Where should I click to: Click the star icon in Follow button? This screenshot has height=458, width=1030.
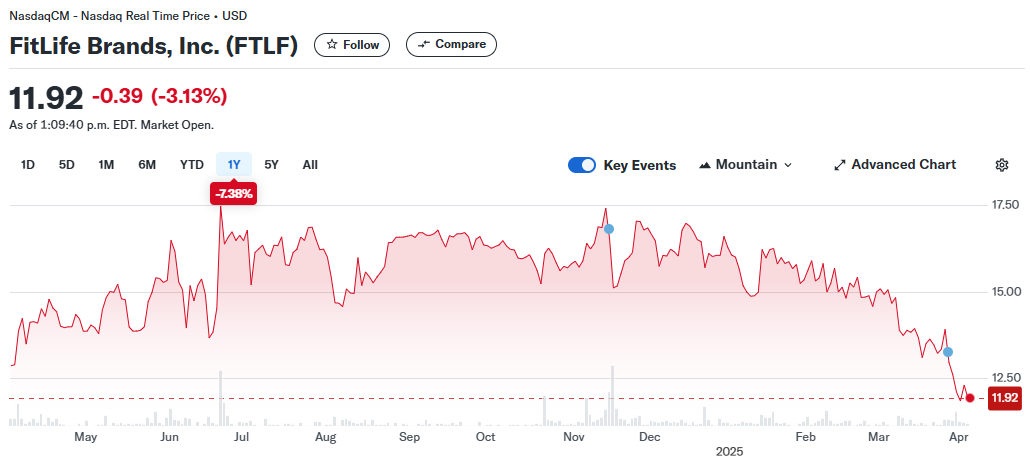click(332, 45)
